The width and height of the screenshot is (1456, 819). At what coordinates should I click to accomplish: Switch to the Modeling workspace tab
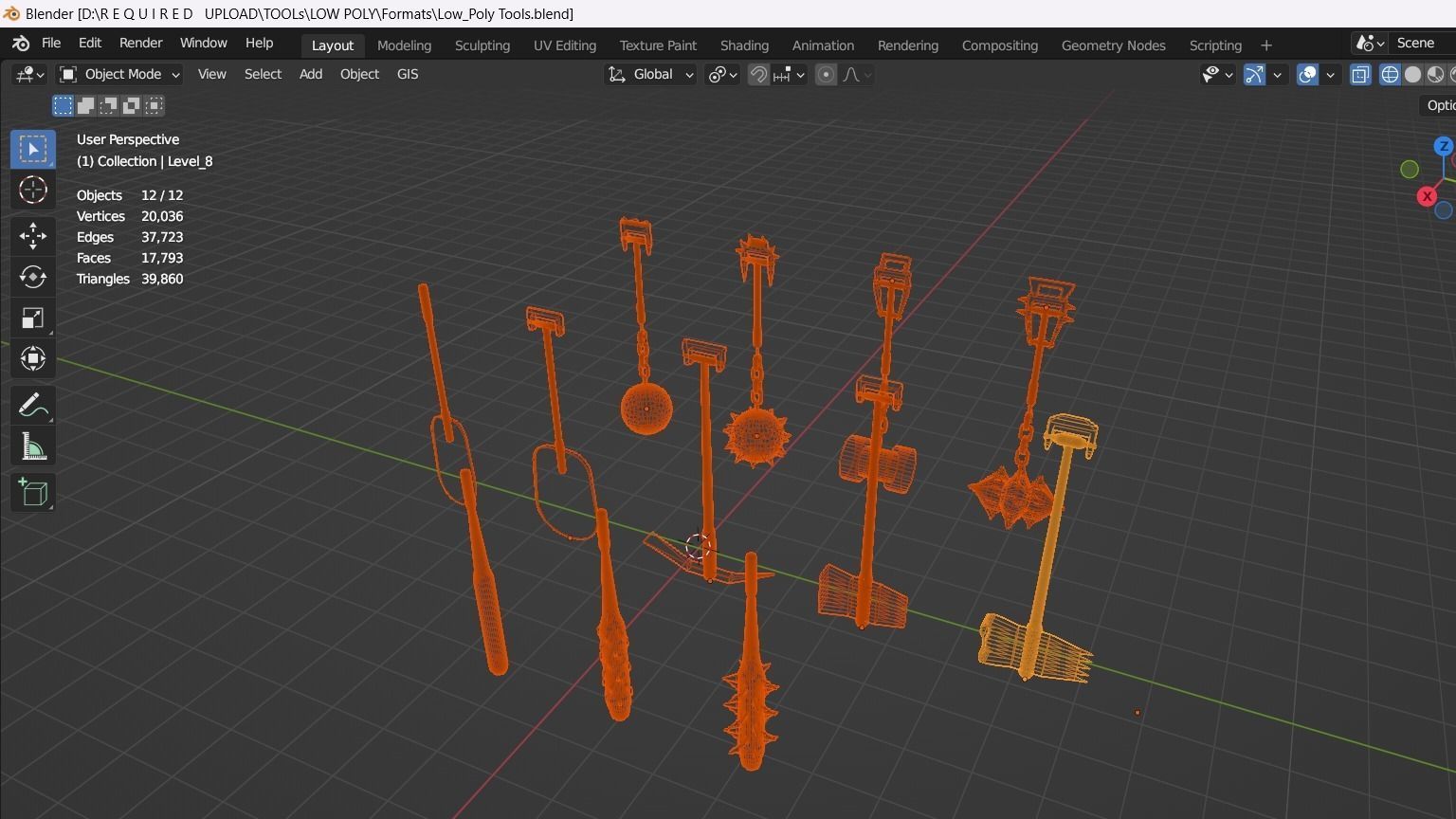(404, 45)
